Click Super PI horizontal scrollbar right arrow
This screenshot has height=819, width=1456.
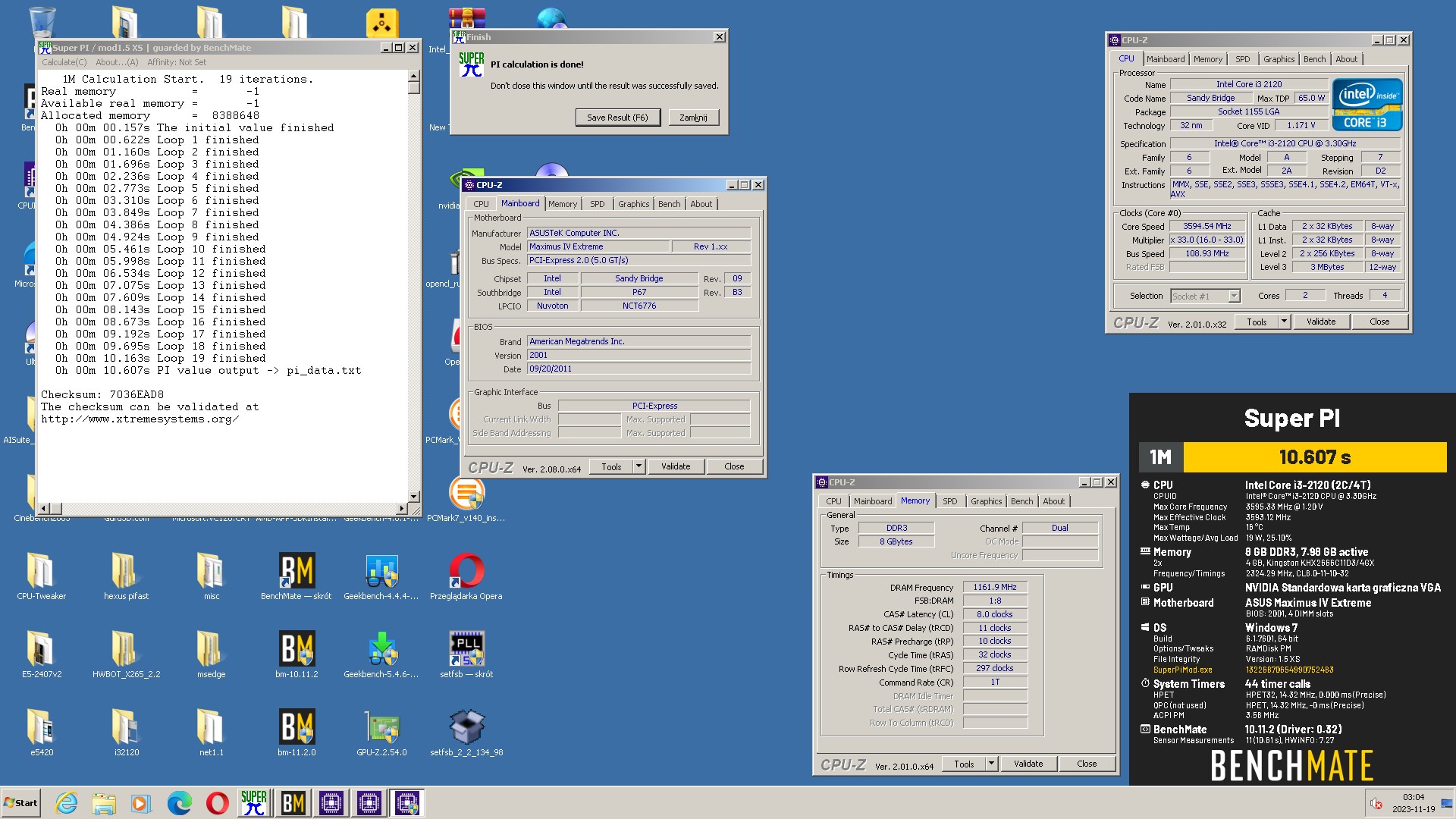(401, 508)
